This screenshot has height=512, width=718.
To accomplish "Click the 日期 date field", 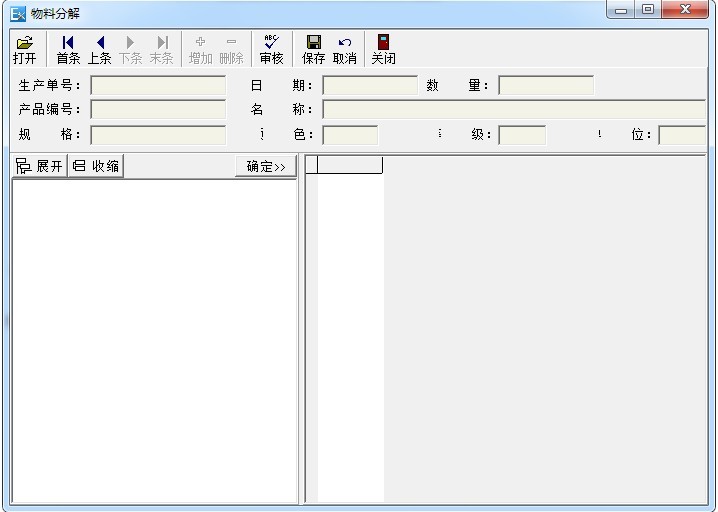I will 370,85.
